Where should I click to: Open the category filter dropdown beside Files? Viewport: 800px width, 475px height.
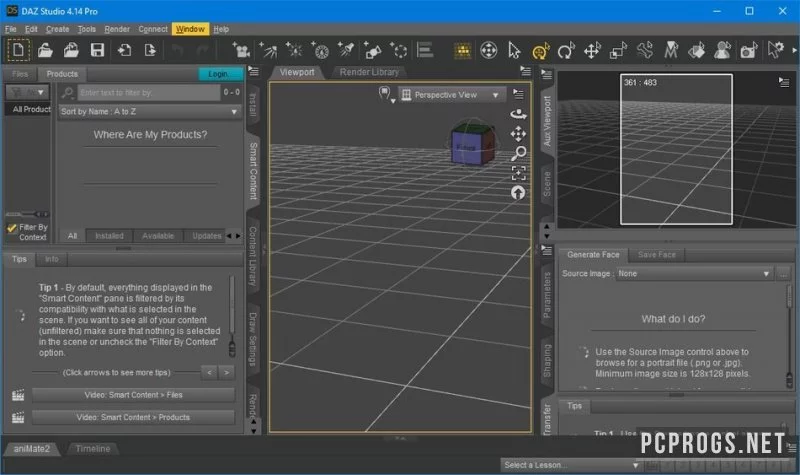[27, 92]
